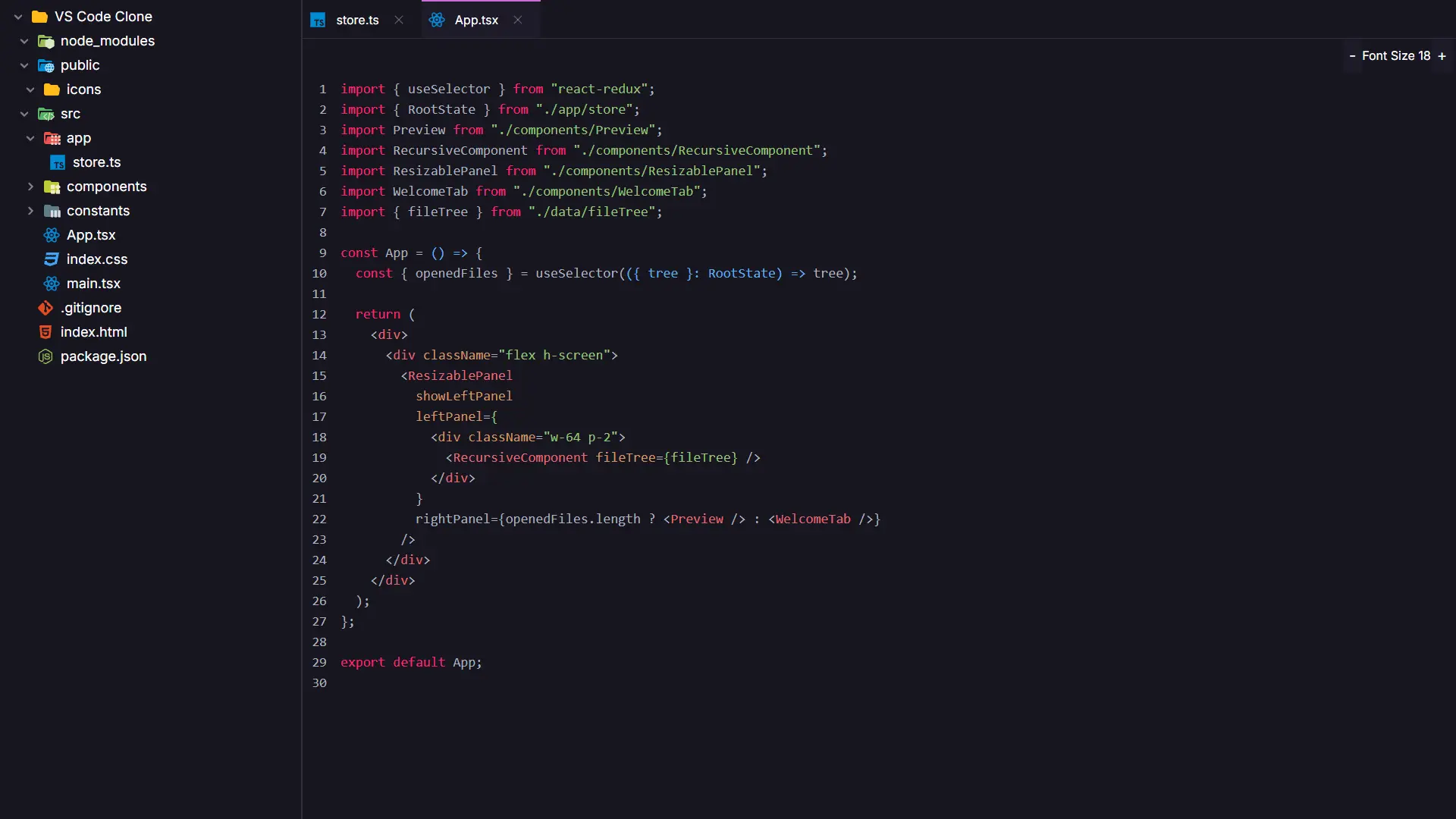Click "export default App;" on line 29
The width and height of the screenshot is (1456, 819).
pos(411,663)
